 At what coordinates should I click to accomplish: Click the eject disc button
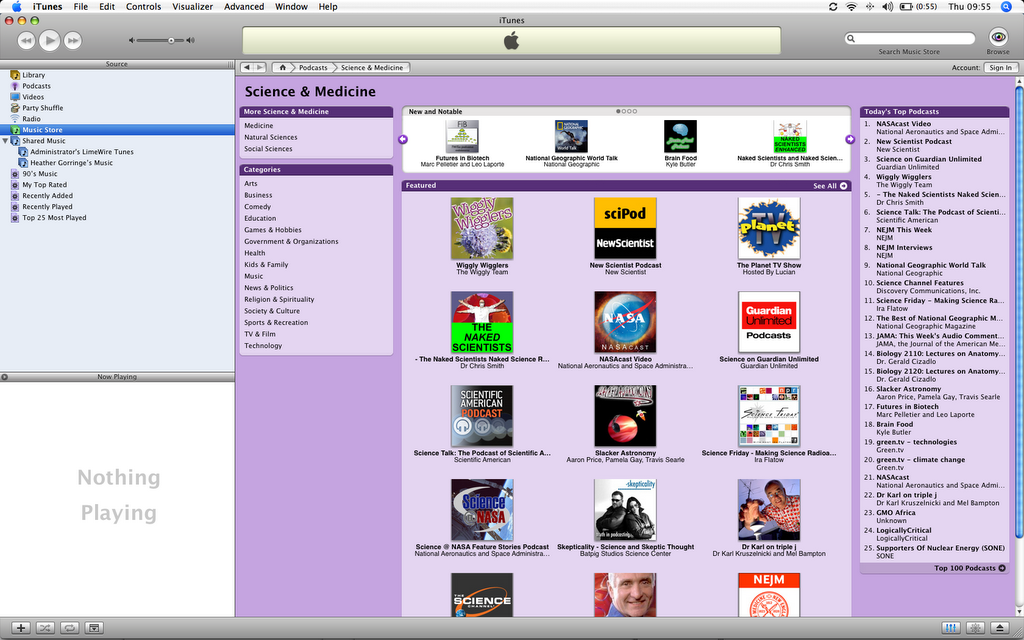pyautogui.click(x=1000, y=628)
